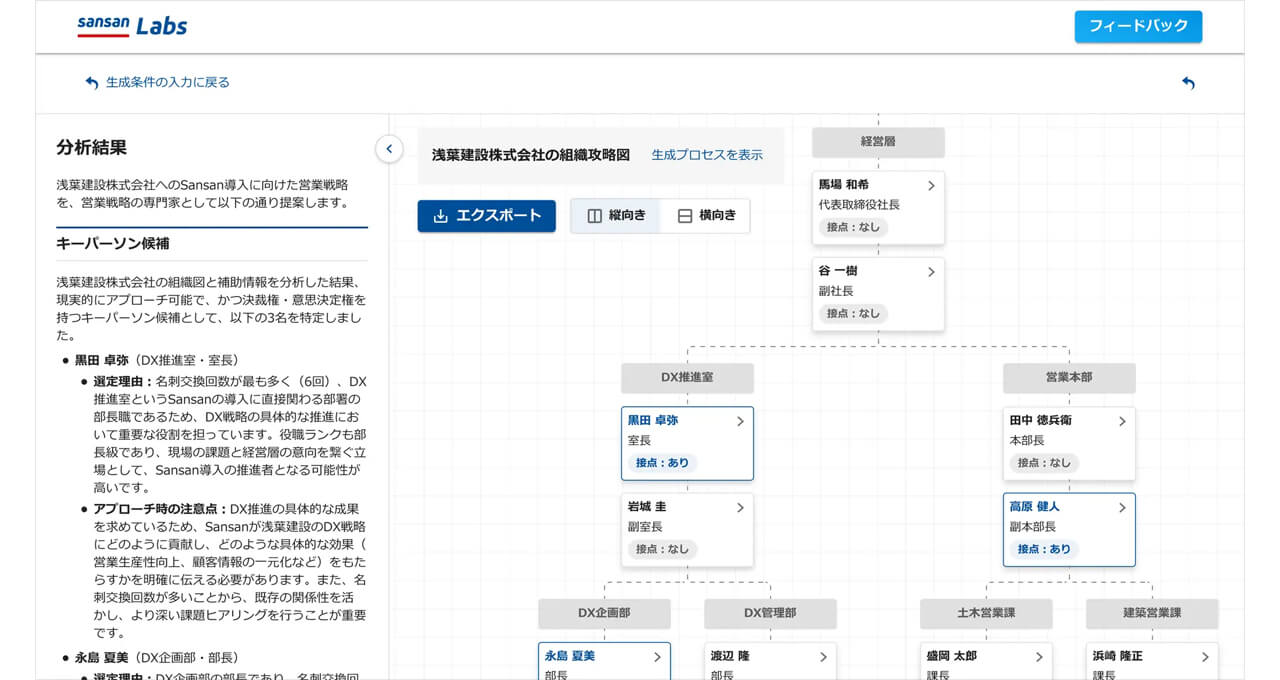Screen dimensions: 1280x680
Task: Click the horizontal layout icon in 横向き button
Action: click(684, 215)
